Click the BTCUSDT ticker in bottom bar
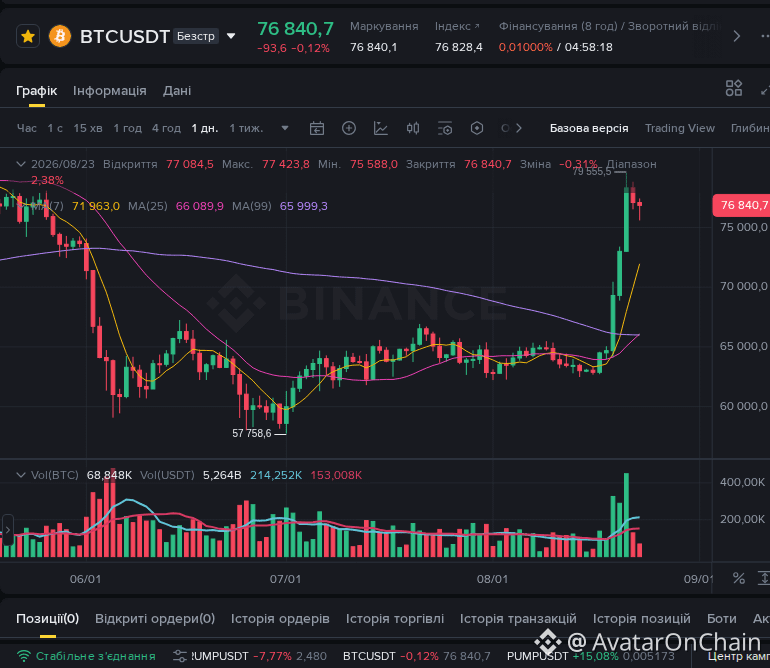 click(416, 656)
